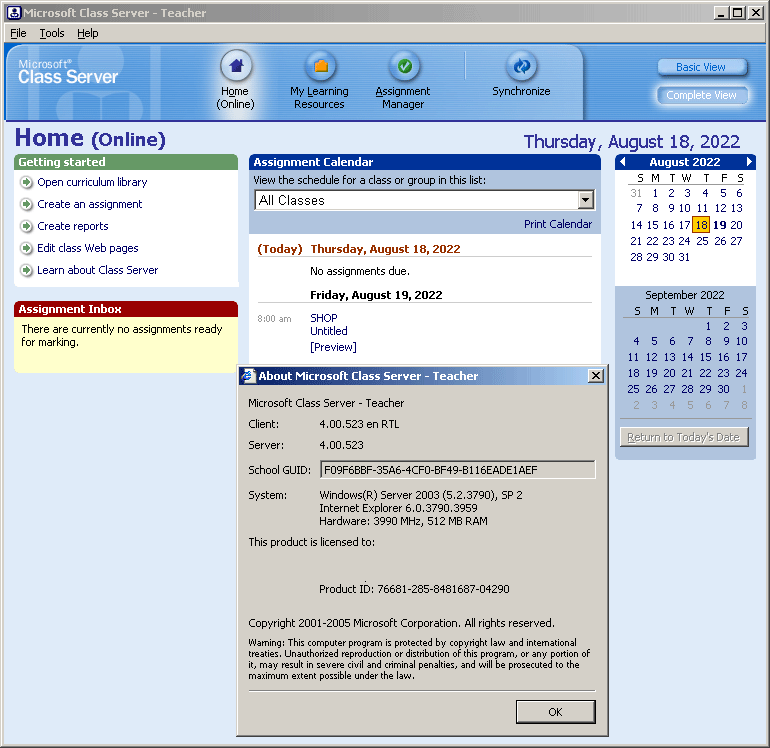Click the September 2022 month label

tap(685, 295)
